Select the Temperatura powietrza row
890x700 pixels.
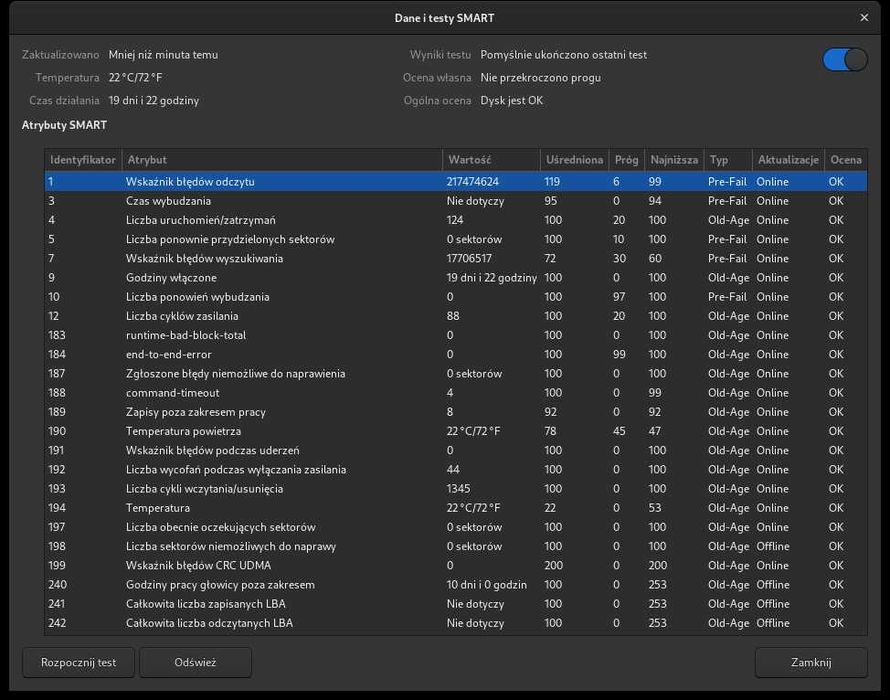pyautogui.click(x=183, y=431)
